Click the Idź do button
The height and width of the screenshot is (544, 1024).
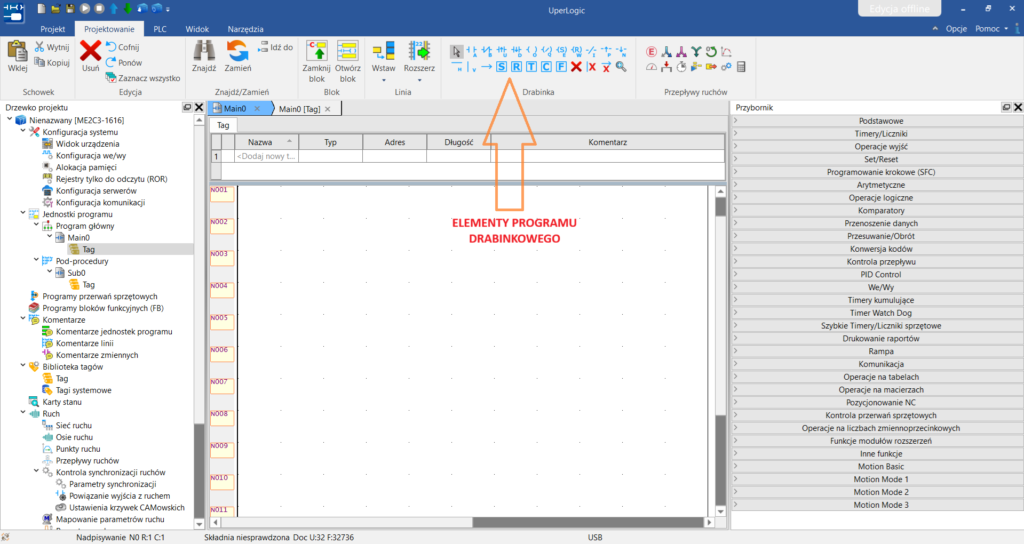(275, 47)
